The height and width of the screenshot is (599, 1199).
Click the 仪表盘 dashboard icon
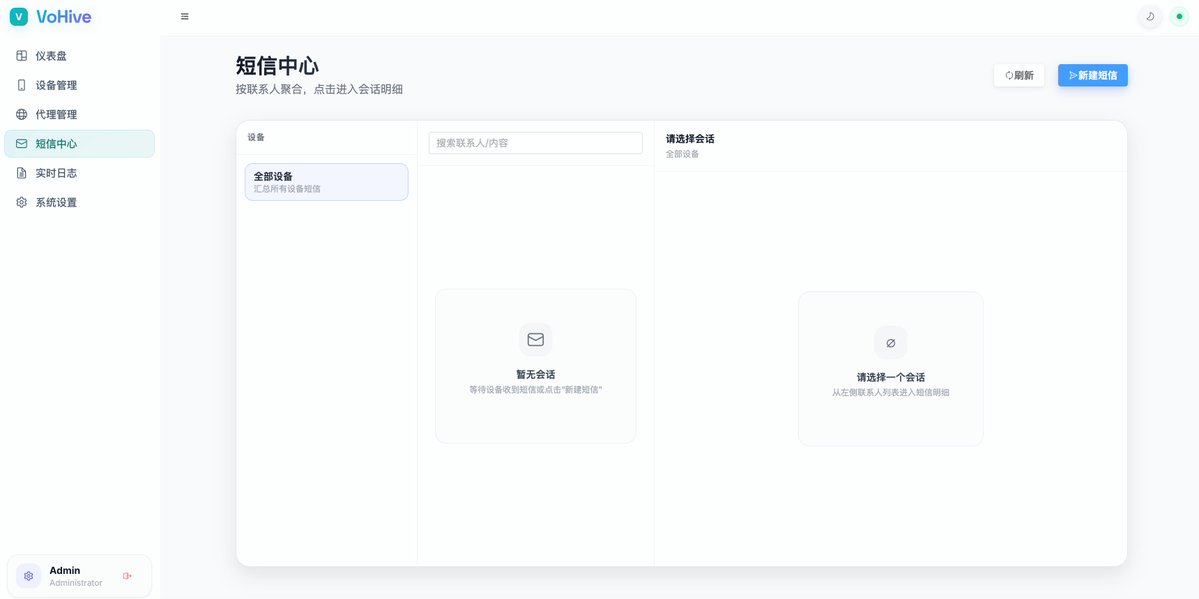pos(21,56)
